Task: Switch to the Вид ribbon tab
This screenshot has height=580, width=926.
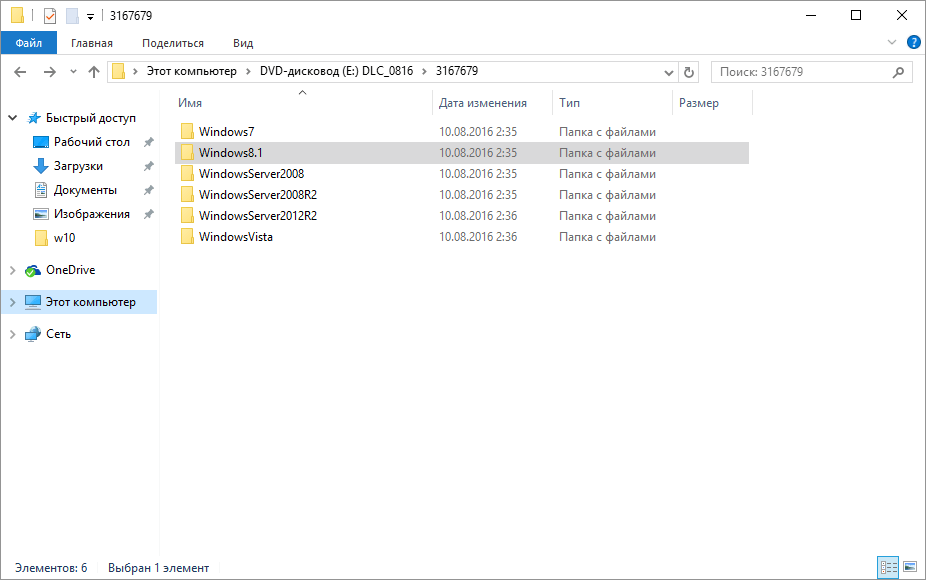Action: (x=243, y=43)
